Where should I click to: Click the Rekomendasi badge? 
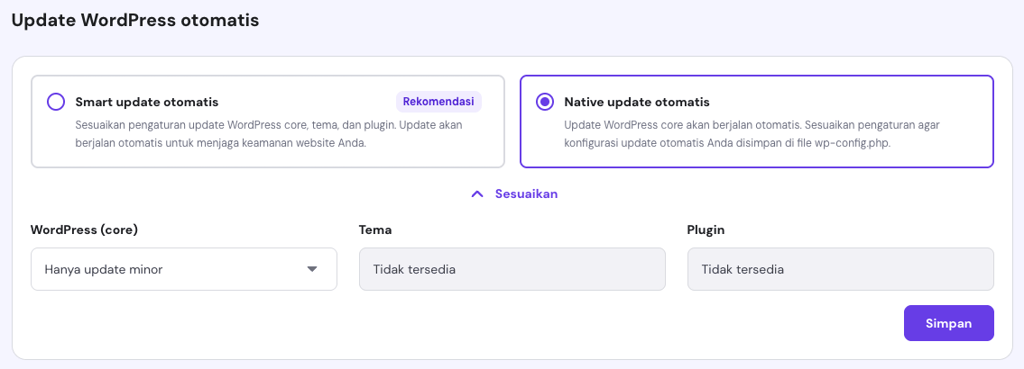point(438,102)
